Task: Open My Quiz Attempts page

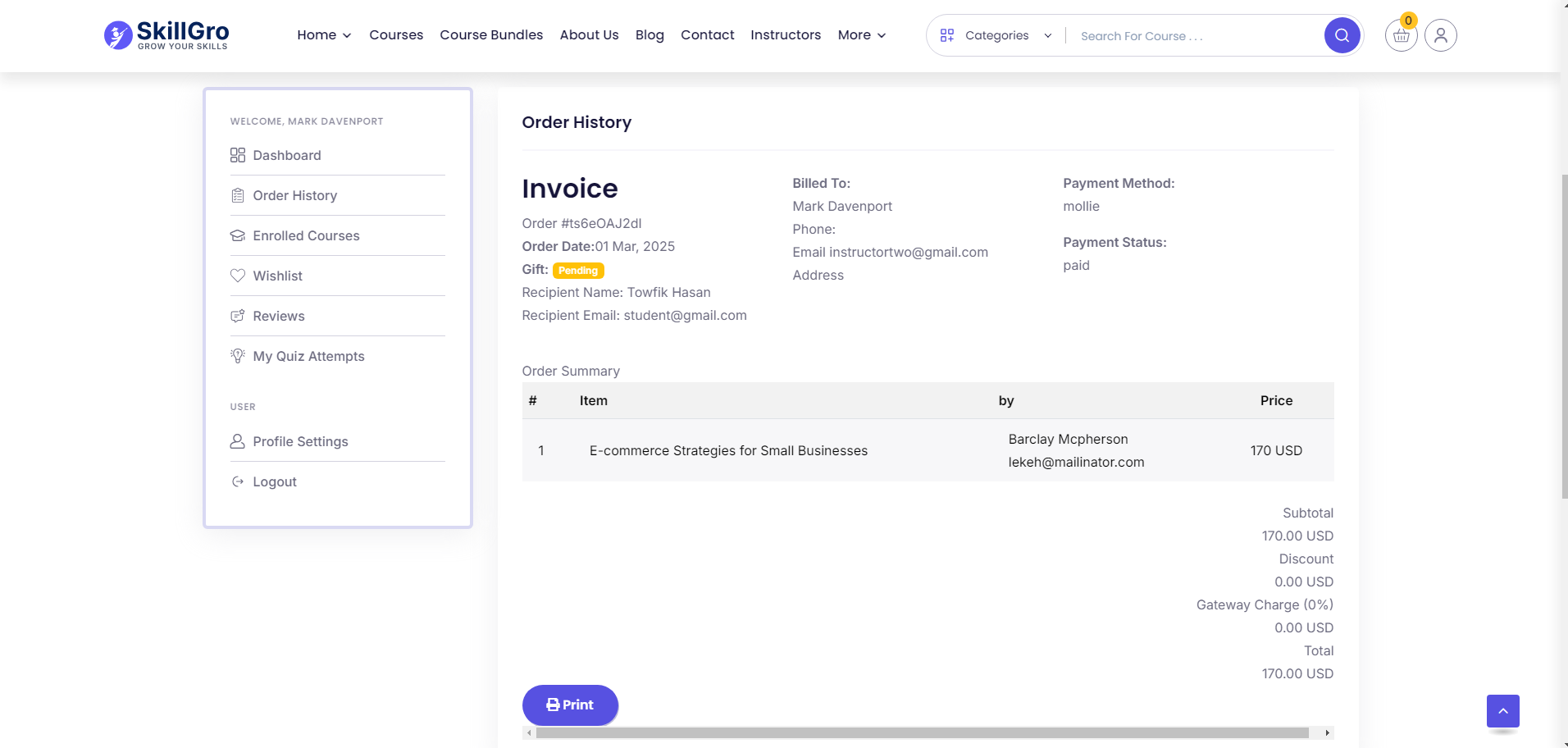Action: pos(308,357)
